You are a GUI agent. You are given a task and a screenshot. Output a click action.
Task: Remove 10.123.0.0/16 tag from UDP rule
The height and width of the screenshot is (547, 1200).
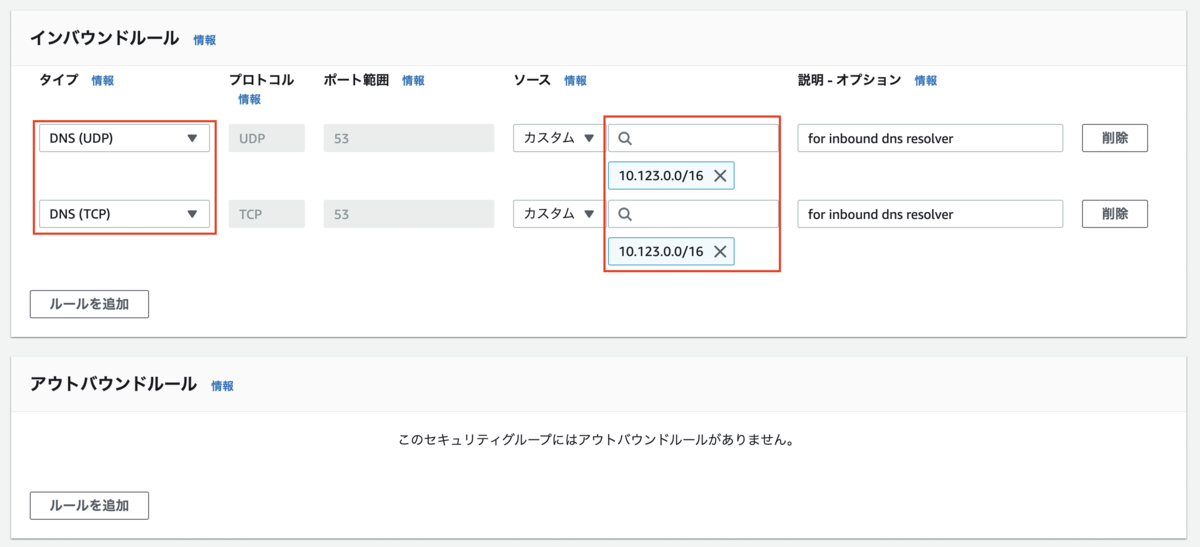[x=719, y=176]
